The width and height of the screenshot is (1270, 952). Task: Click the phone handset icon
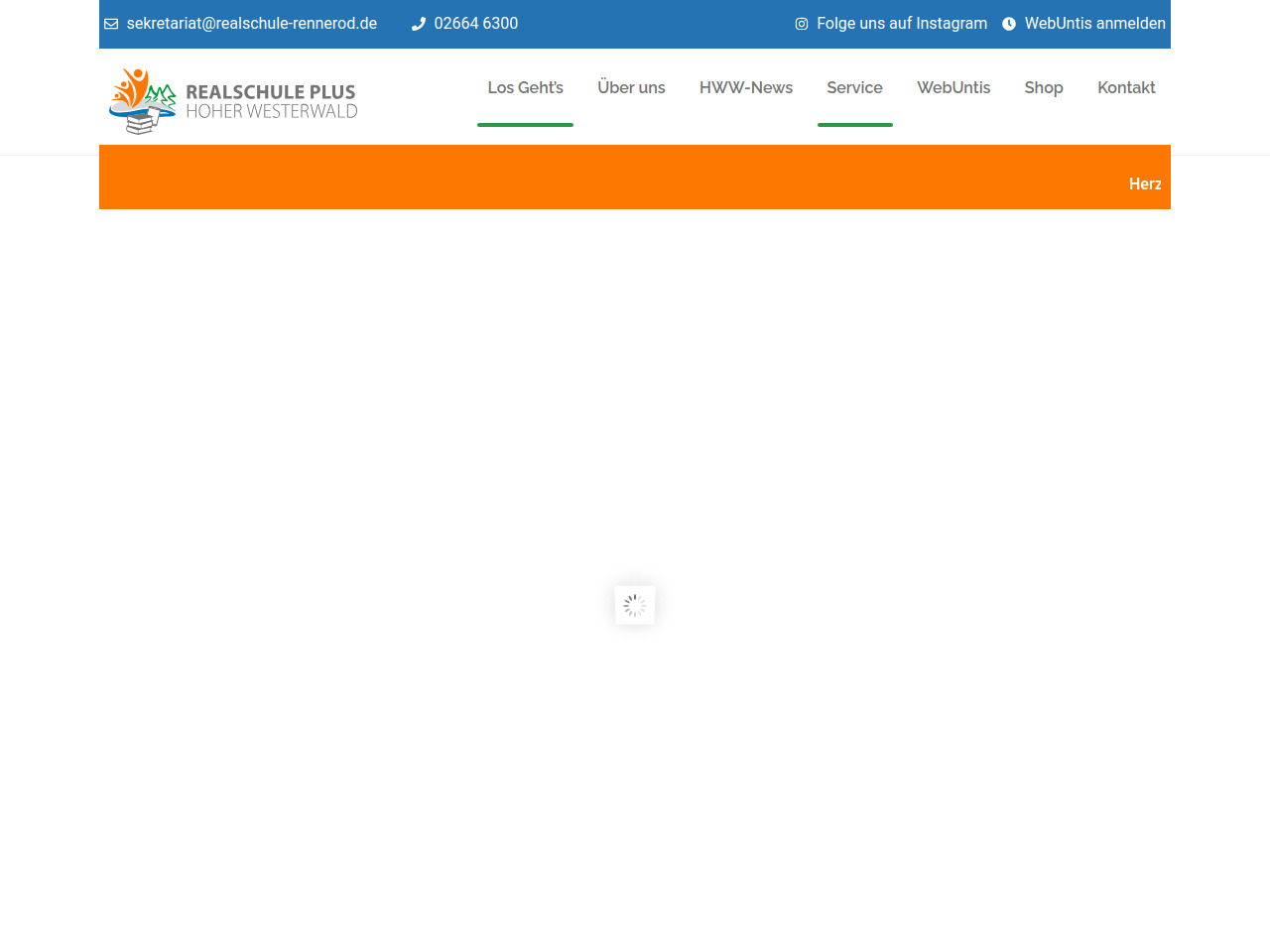tap(418, 24)
